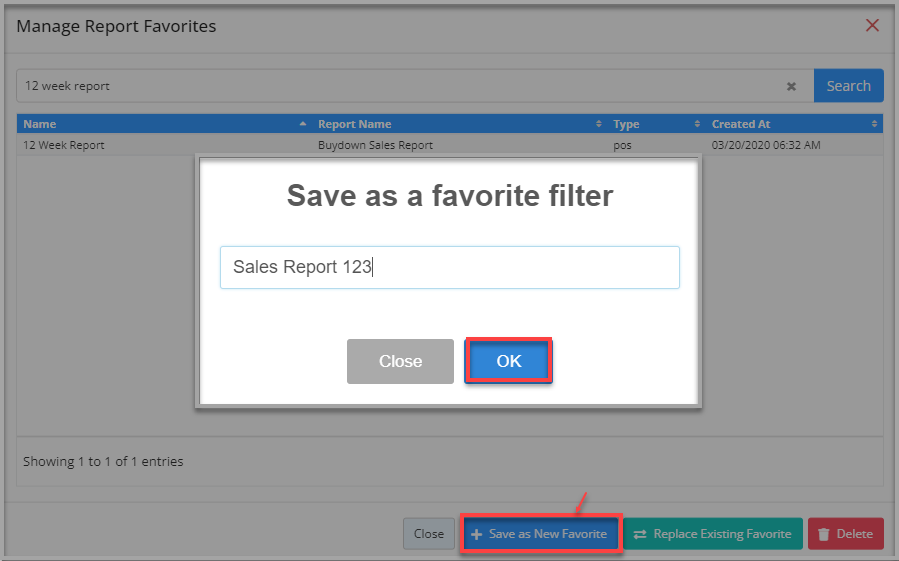
Task: Click the 'Sales Report 123' text field
Action: (x=450, y=267)
